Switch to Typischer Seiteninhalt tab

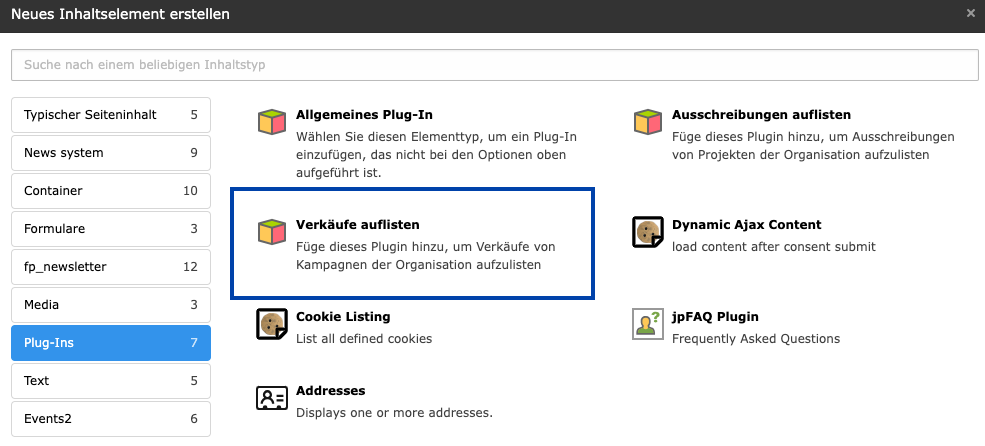111,115
